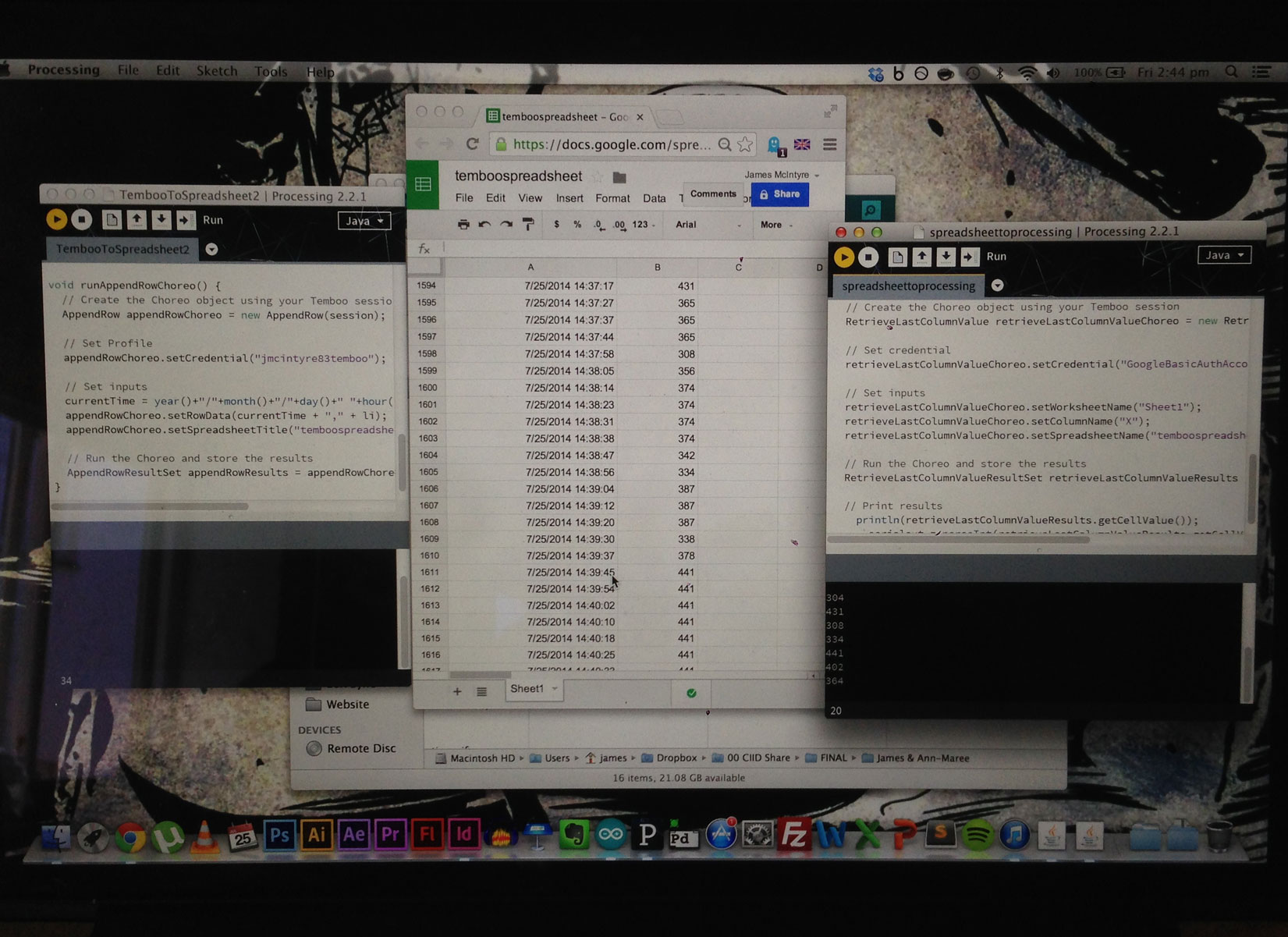
Task: Star the temboospreadsheet document
Action: [598, 177]
